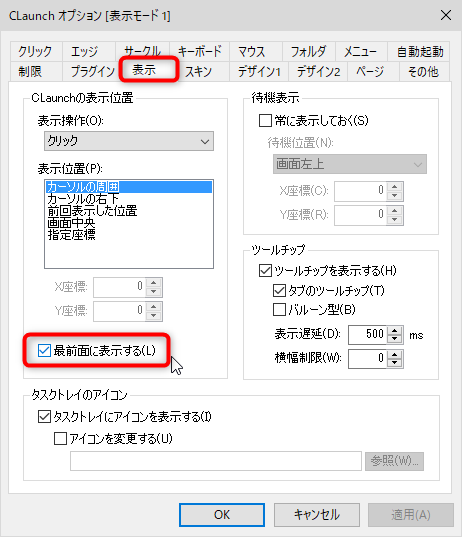Select 画面中央 display position
Viewport: 462px width, 537px height.
(x=129, y=223)
